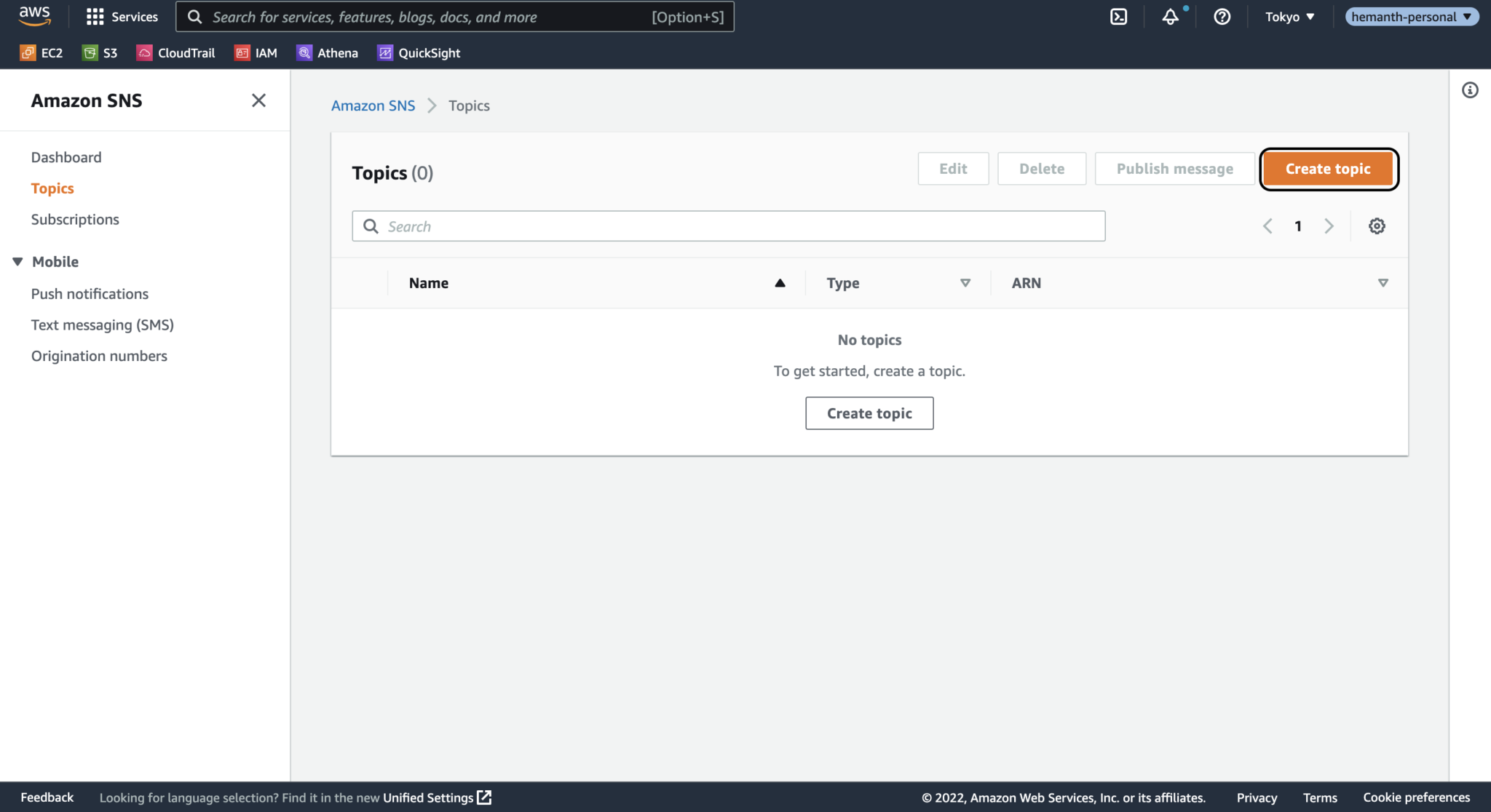
Task: Open the help question mark icon
Action: pyautogui.click(x=1222, y=17)
